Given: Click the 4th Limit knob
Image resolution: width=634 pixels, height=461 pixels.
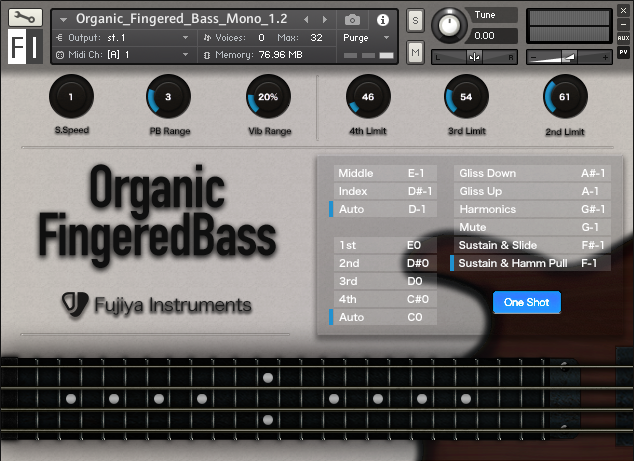Looking at the screenshot, I should click(x=368, y=97).
